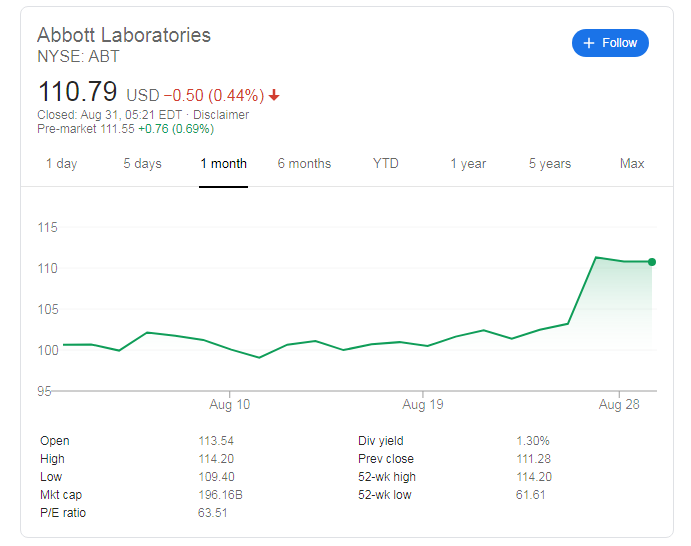Viewport: 691px width, 546px height.
Task: Click the Closed: Aug 31, 05:21 EDT text
Action: point(110,115)
